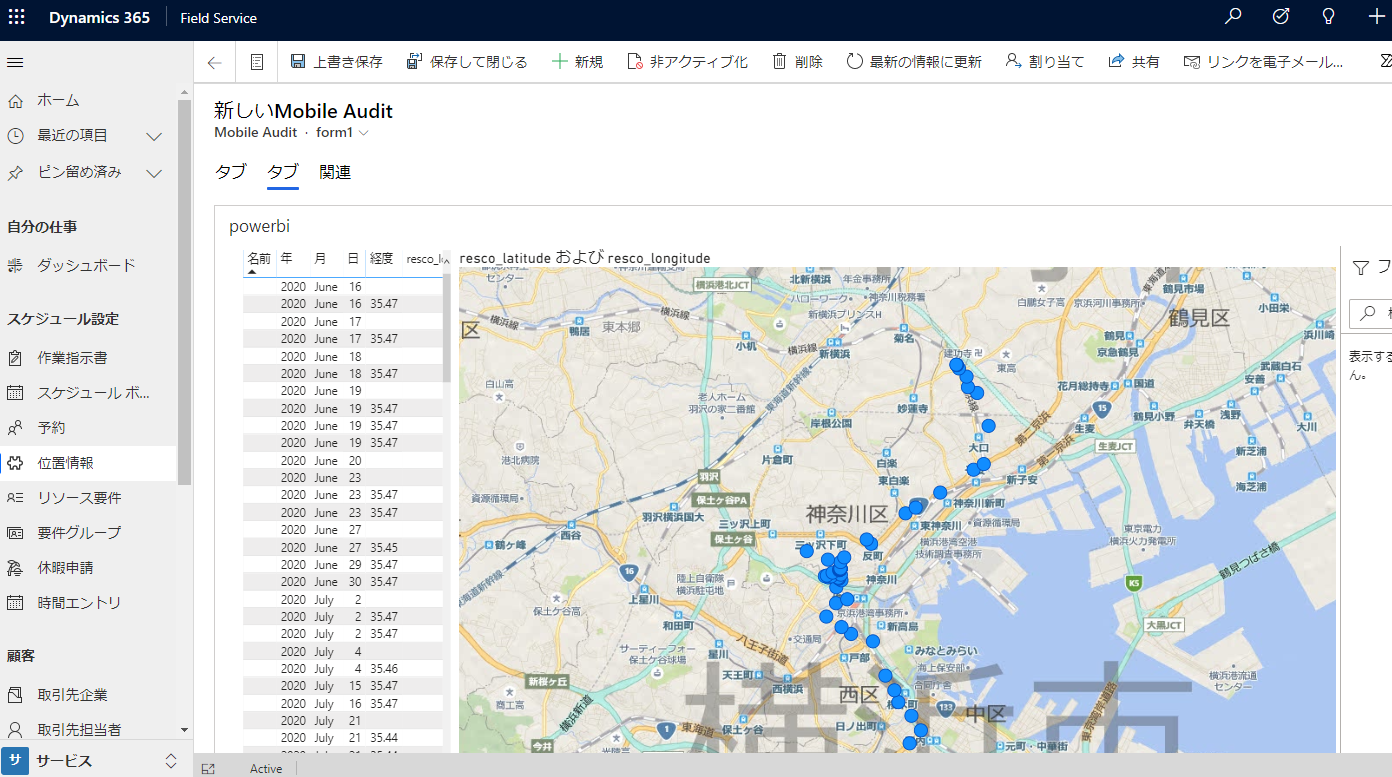The width and height of the screenshot is (1392, 777).
Task: Click the back arrow in command bar
Action: click(214, 62)
